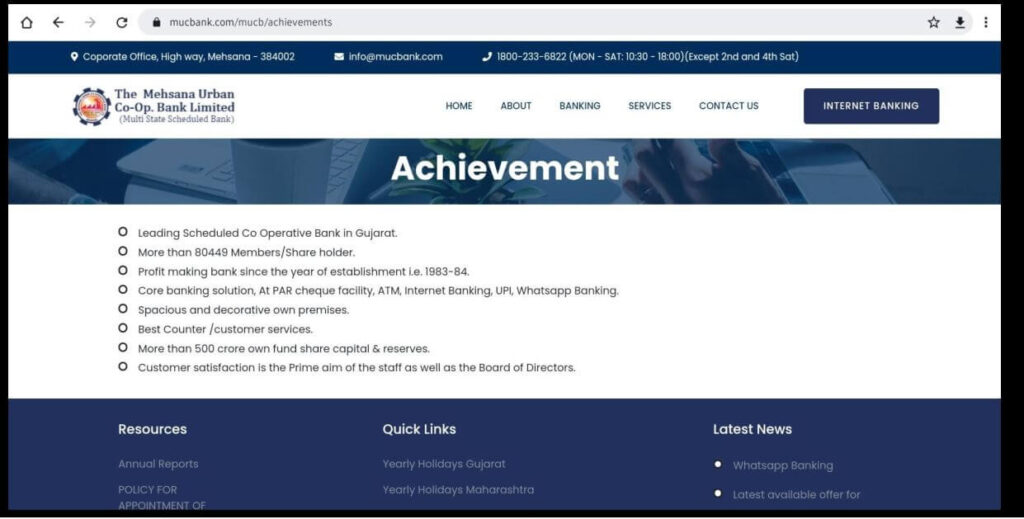Click the 1800-233-6822 phone number
Viewport: 1024px width, 519px height.
532,57
